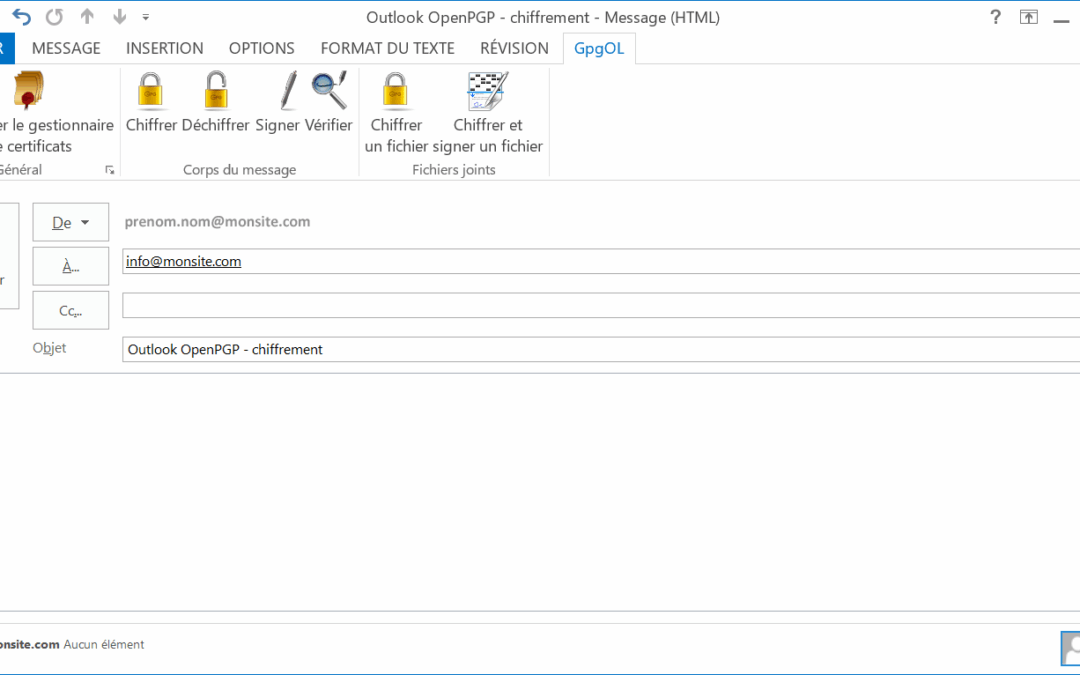
Task: Click the contact photo in people pane
Action: point(1070,648)
